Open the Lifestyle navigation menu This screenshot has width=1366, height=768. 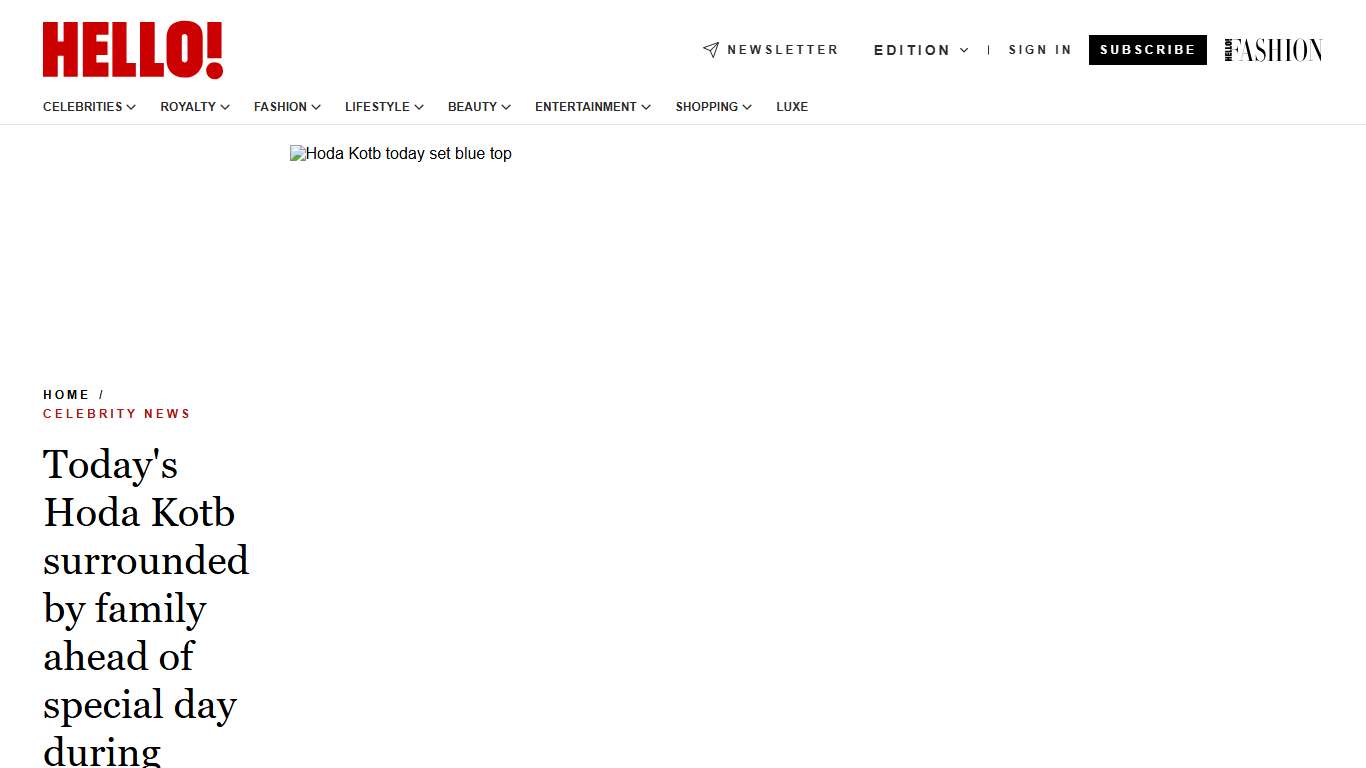tap(377, 107)
